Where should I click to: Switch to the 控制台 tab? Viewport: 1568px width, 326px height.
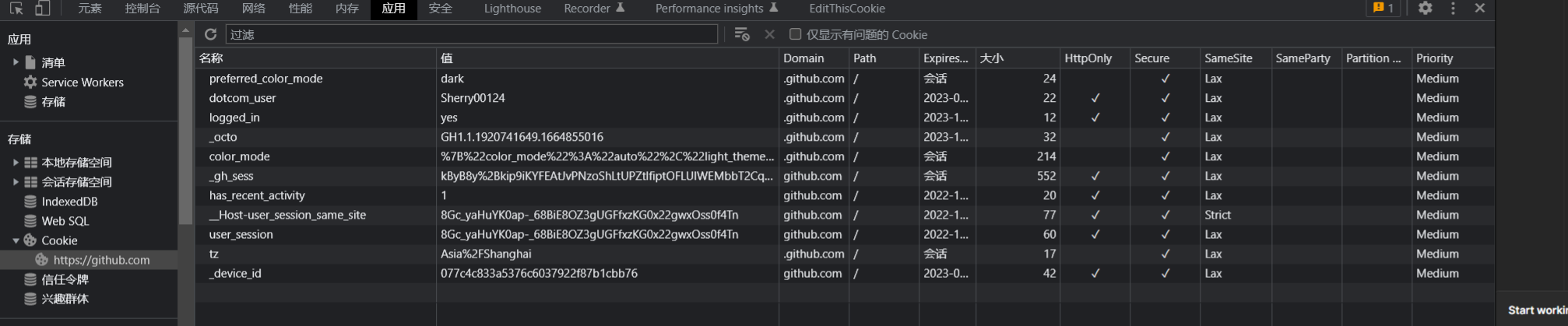point(142,9)
